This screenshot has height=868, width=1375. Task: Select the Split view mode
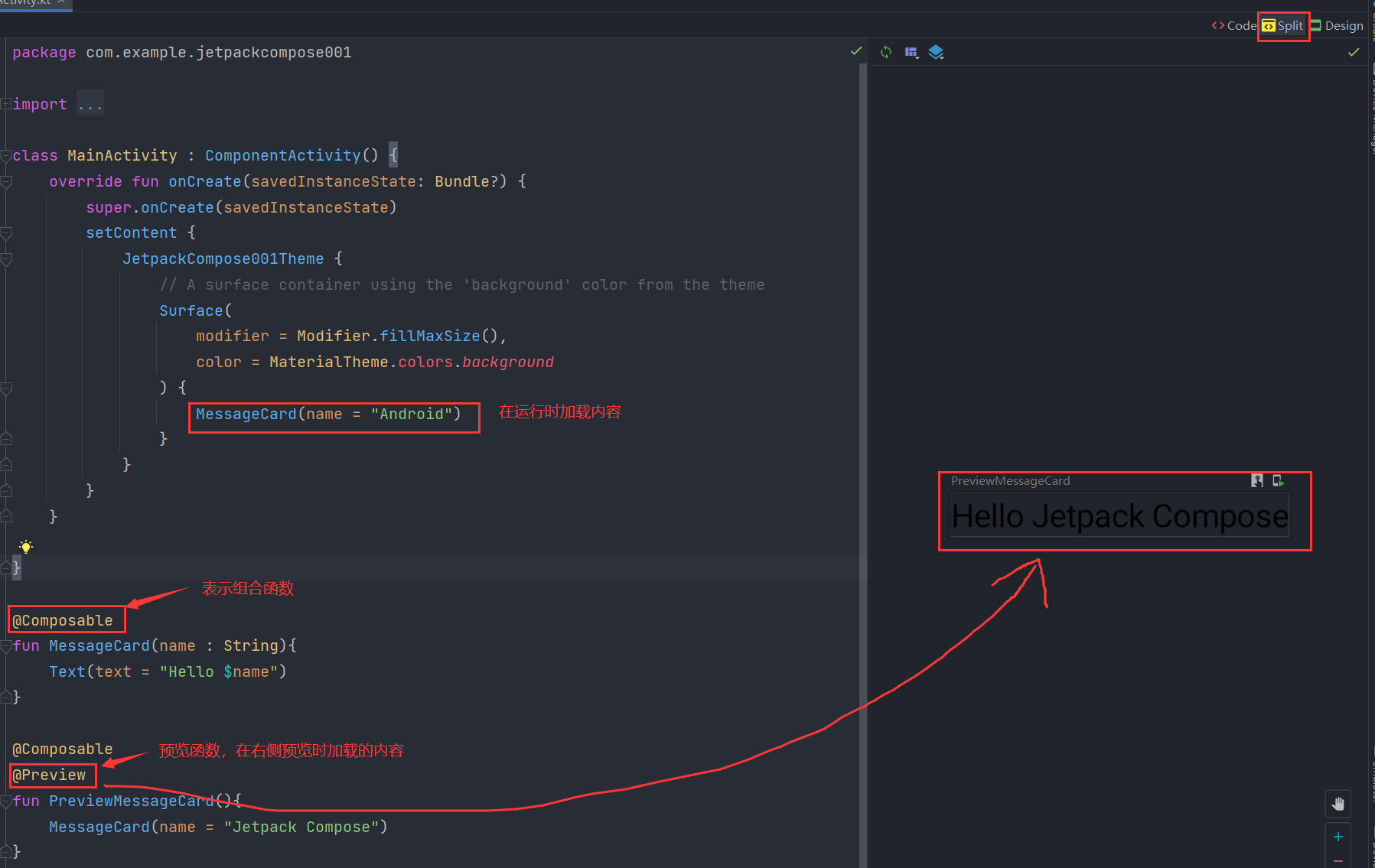tap(1284, 25)
